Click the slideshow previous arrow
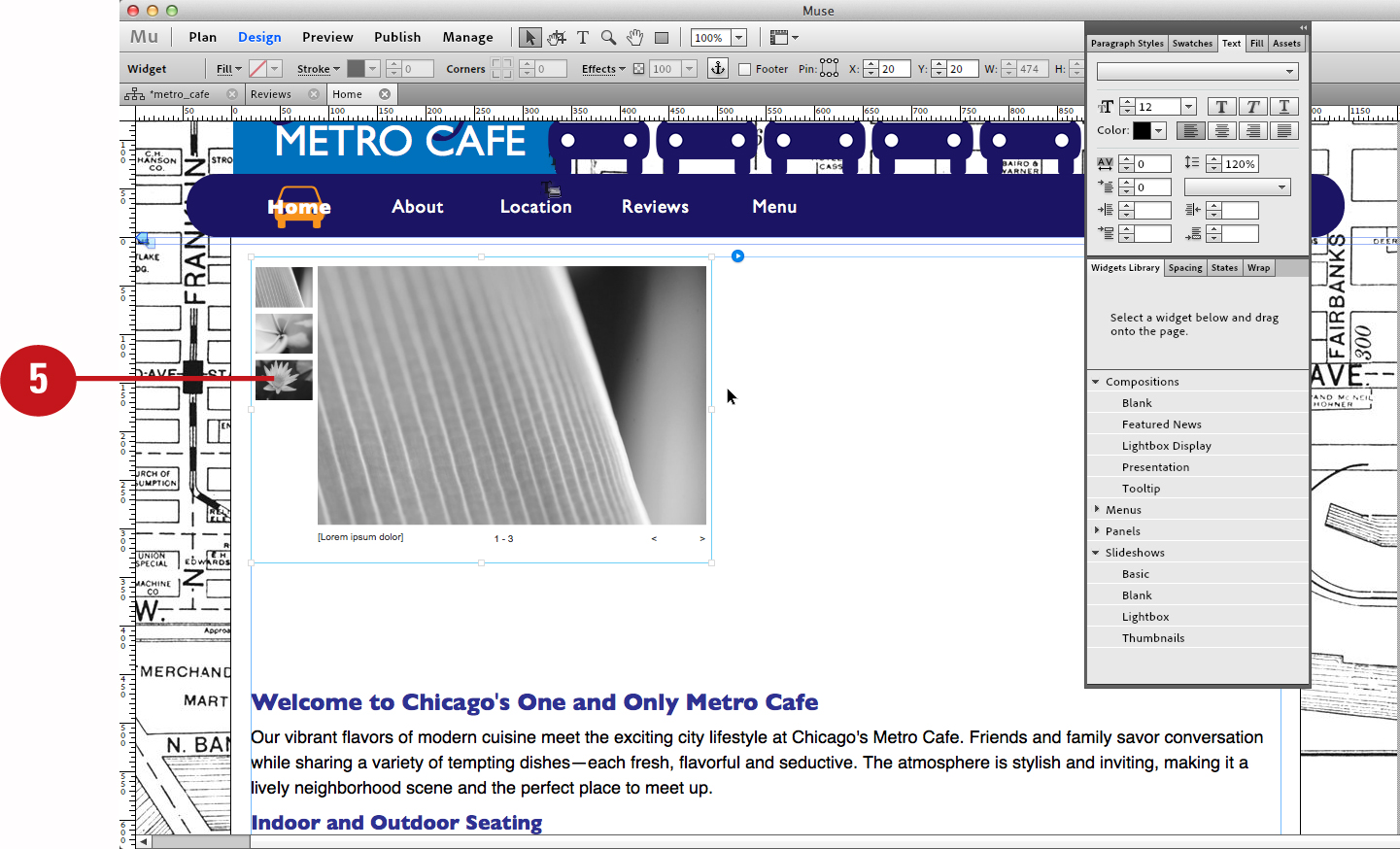Viewport: 1400px width, 849px height. [x=654, y=538]
